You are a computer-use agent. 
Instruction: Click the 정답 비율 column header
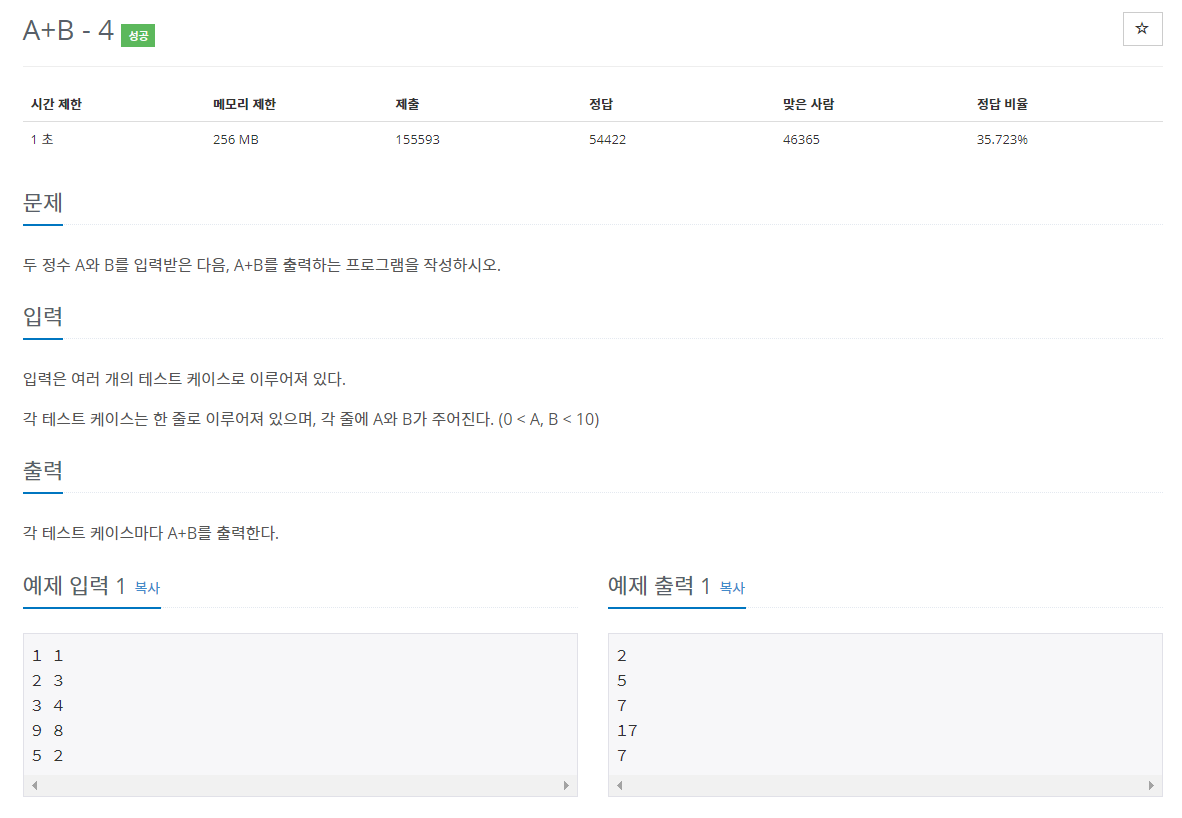pyautogui.click(x=1003, y=104)
